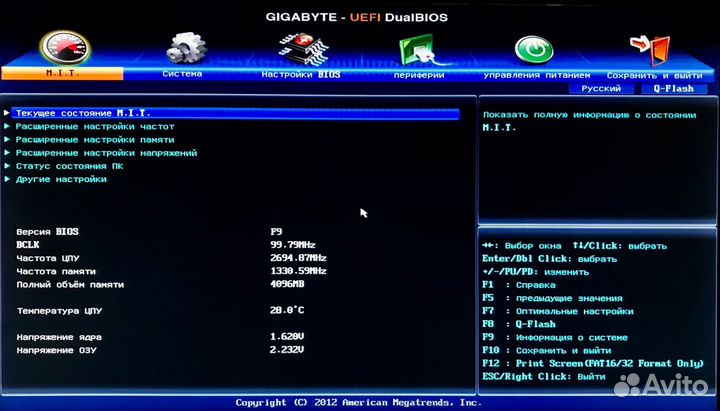Click the F8 Q-Flash help line
Image resolution: width=720 pixels, height=411 pixels.
tap(519, 324)
